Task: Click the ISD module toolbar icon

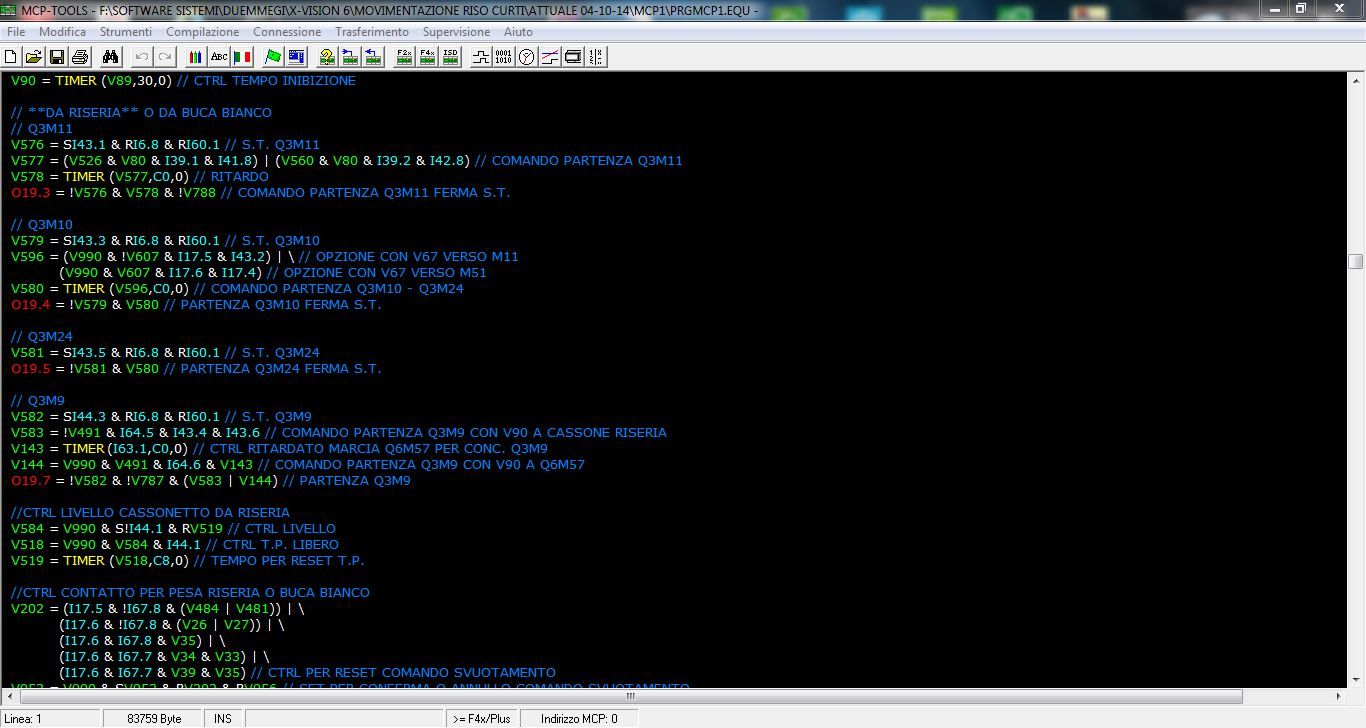Action: (450, 57)
